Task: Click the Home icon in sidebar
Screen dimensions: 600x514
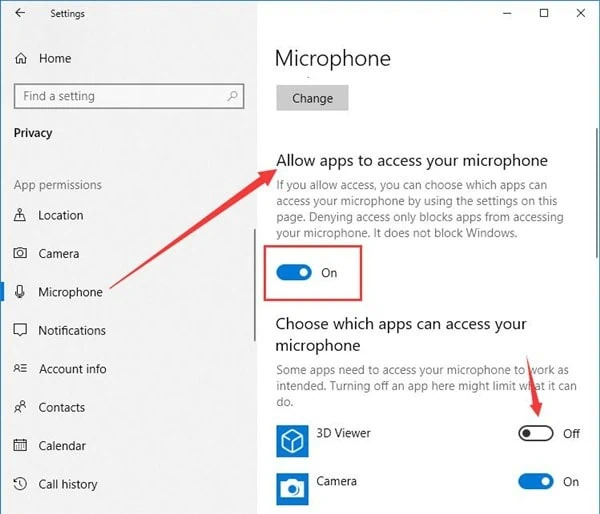Action: tap(21, 59)
